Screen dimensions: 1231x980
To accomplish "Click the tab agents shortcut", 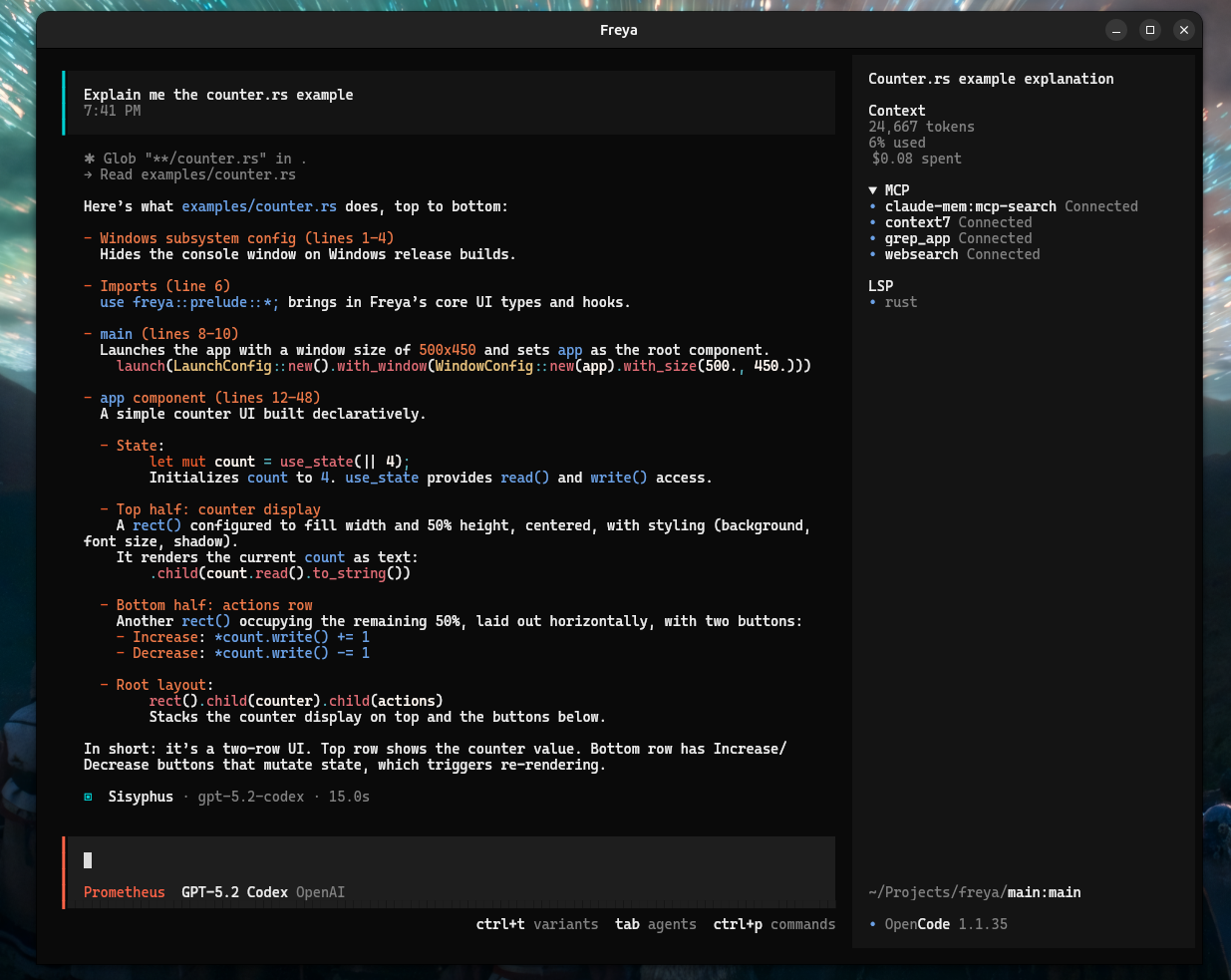I will [x=656, y=924].
